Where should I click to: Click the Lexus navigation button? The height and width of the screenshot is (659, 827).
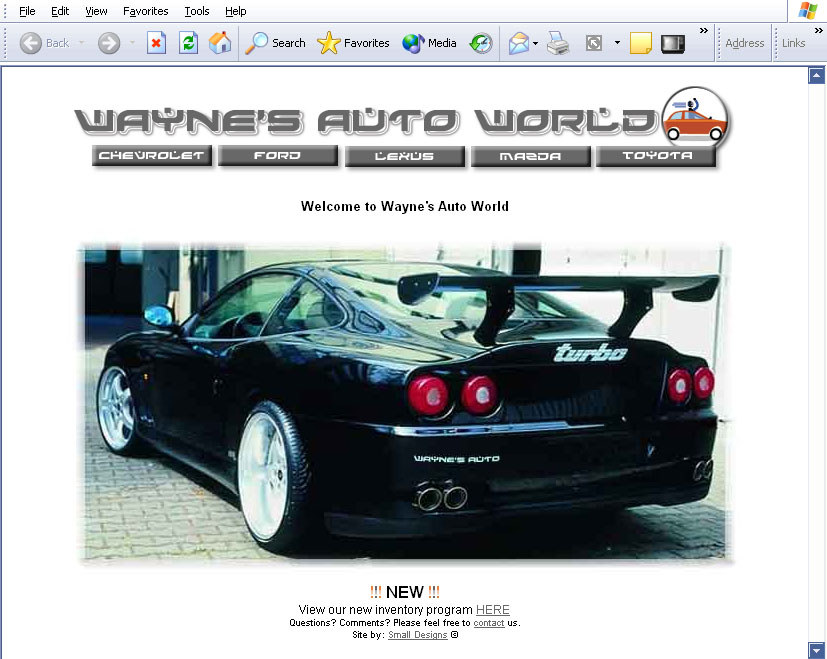[405, 156]
